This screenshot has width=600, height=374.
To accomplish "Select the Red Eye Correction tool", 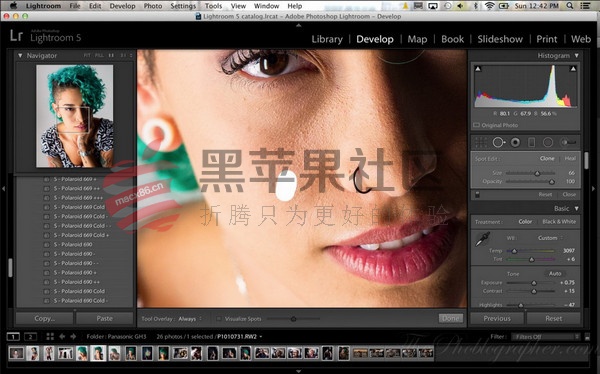I will coord(515,143).
